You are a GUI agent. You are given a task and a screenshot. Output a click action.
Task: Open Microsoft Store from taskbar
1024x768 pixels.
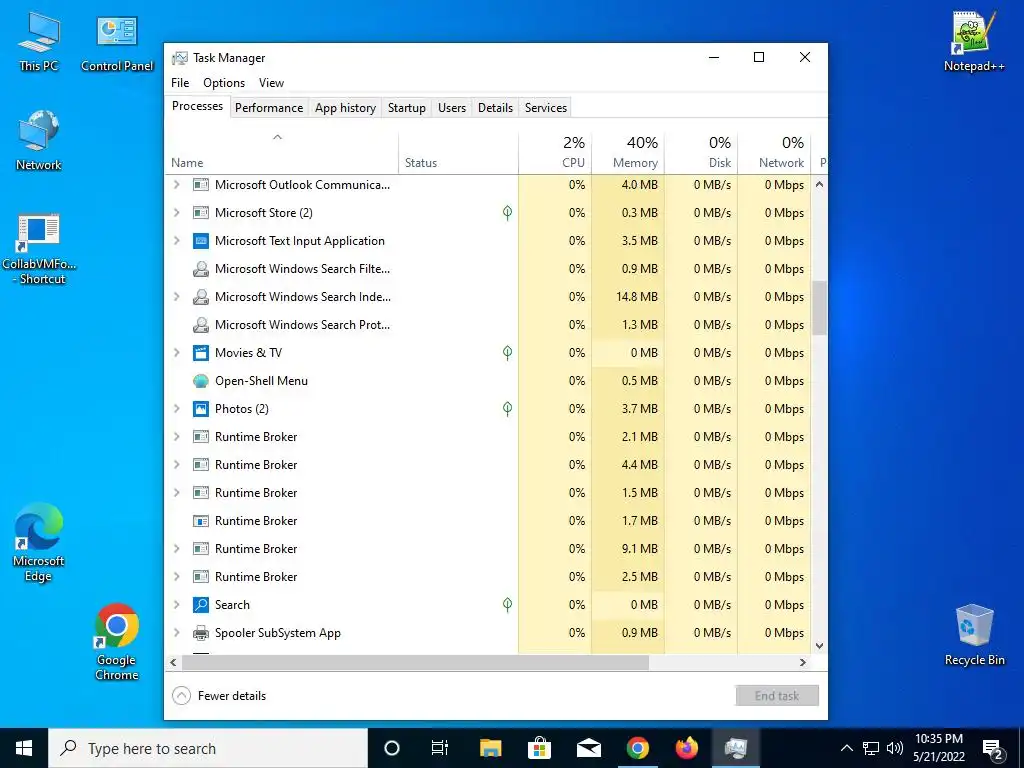[x=539, y=748]
